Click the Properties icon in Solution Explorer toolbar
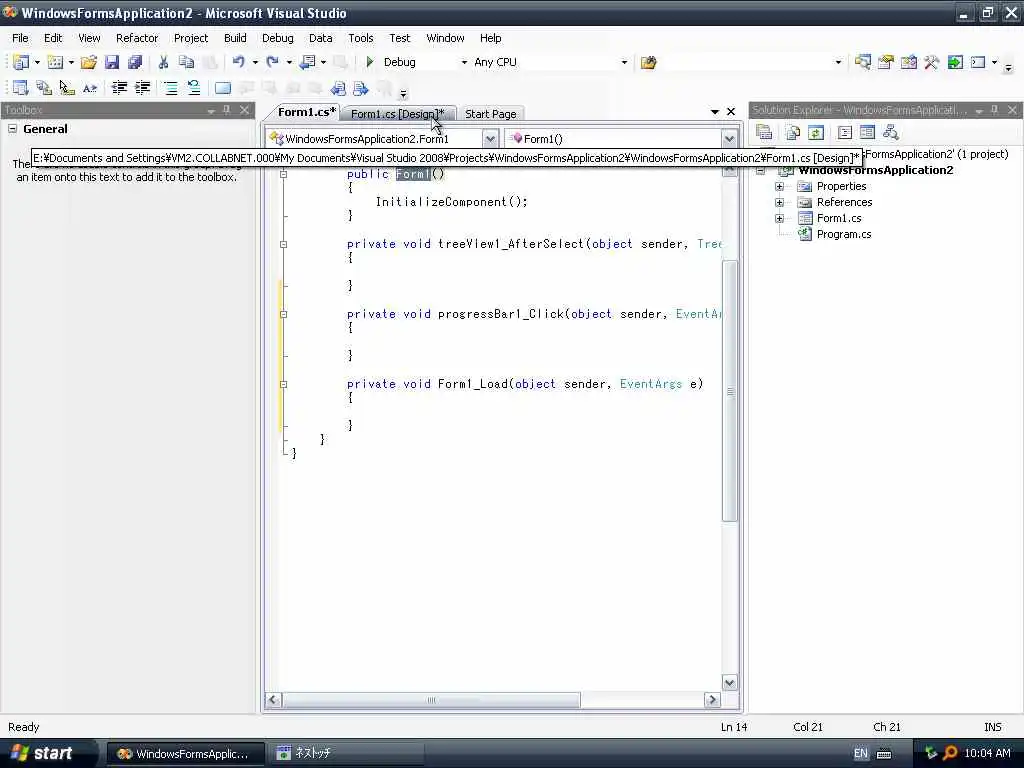The height and width of the screenshot is (768, 1024). pyautogui.click(x=764, y=133)
